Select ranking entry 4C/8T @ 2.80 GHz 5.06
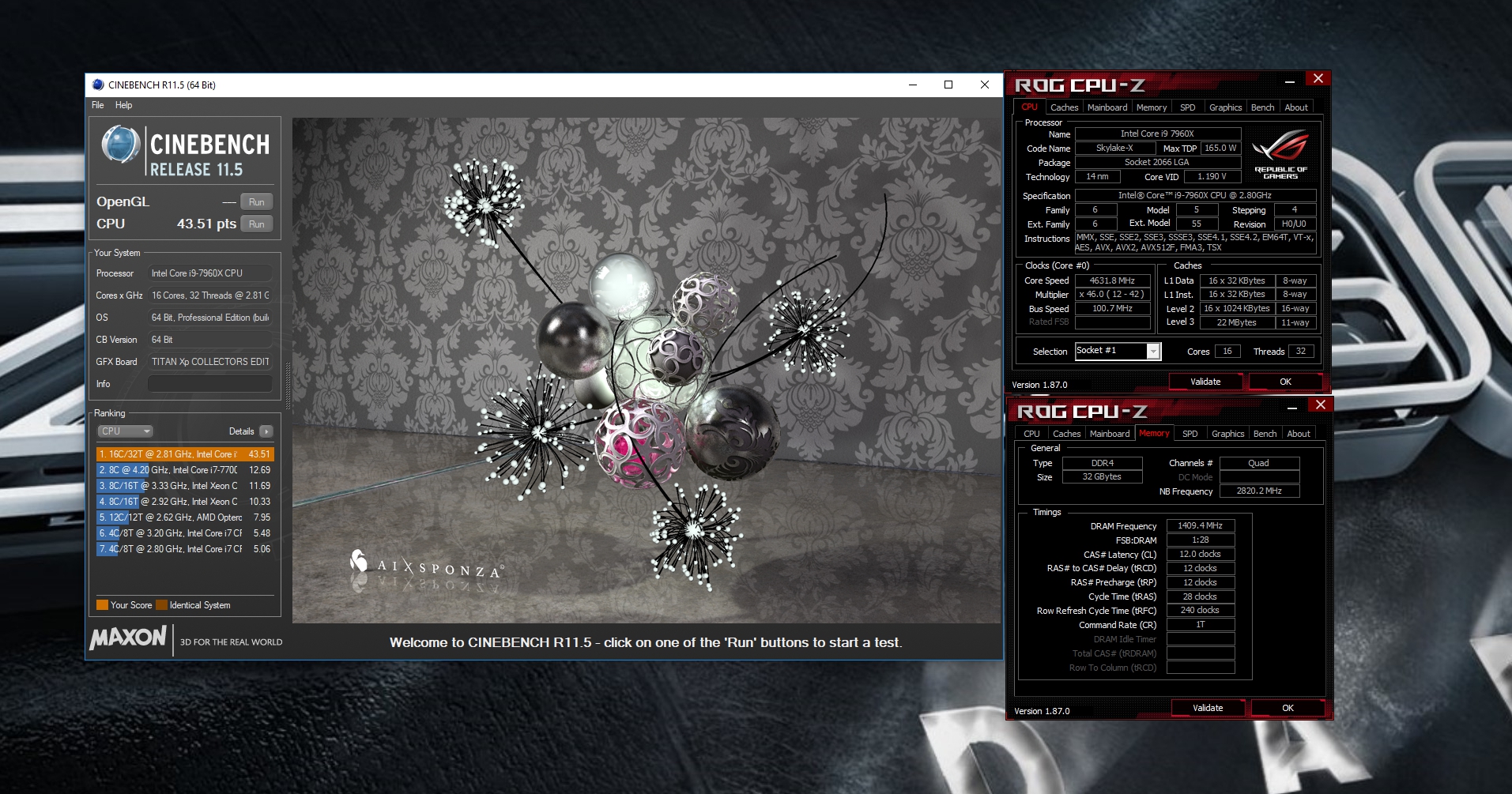The width and height of the screenshot is (1512, 794). [185, 549]
